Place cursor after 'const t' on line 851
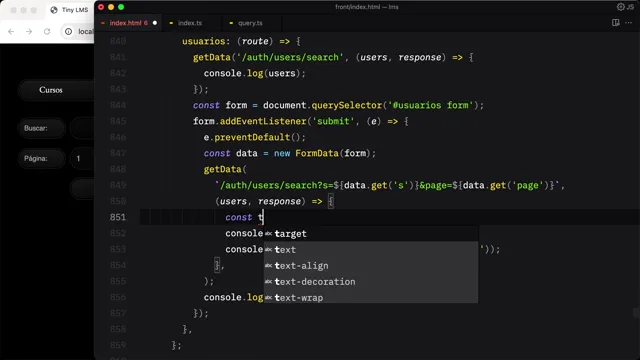The width and height of the screenshot is (640, 360). pyautogui.click(x=264, y=217)
